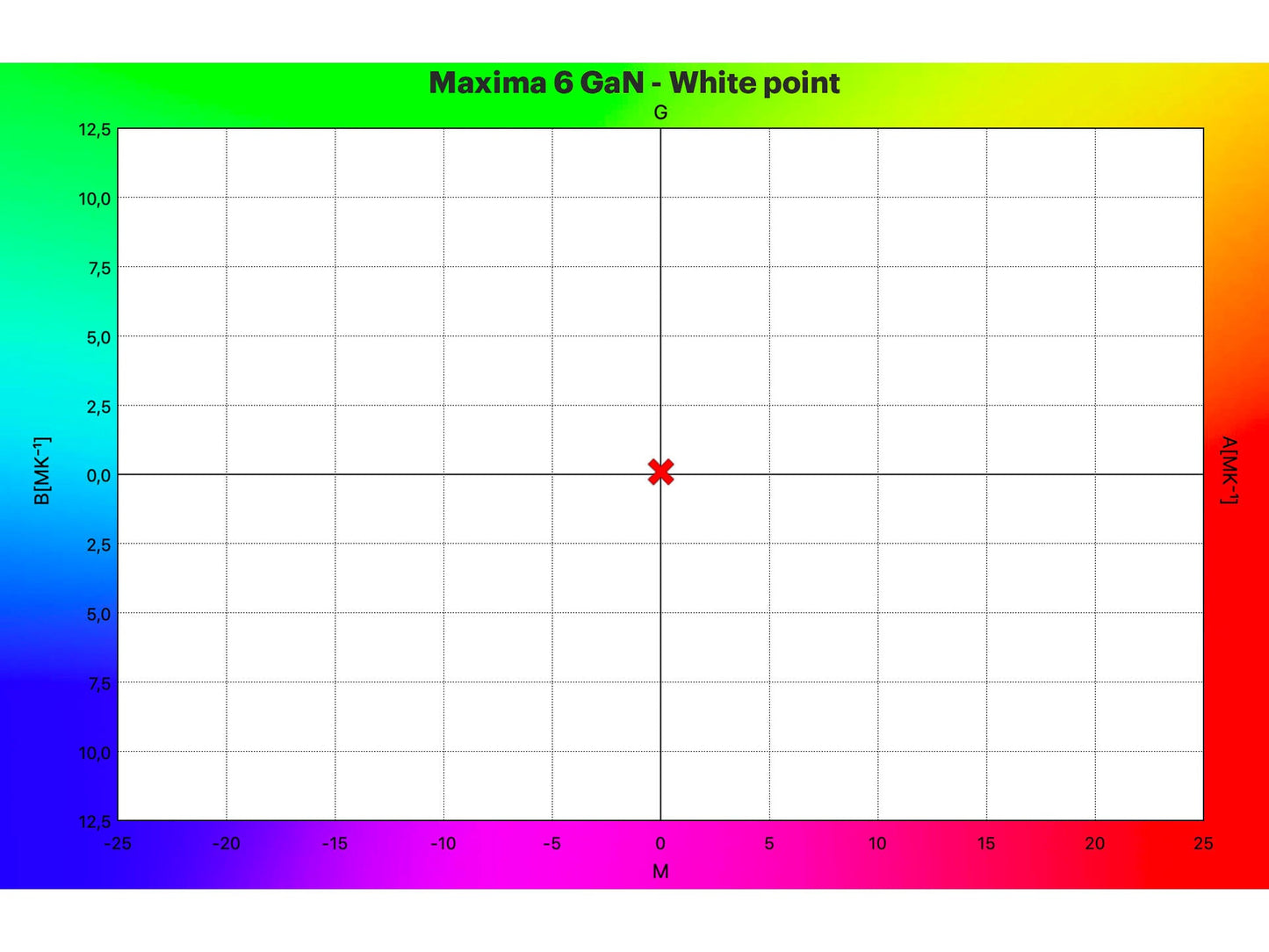Click the "0,0" vertical axis tick label
This screenshot has height=952, width=1269.
pos(98,476)
